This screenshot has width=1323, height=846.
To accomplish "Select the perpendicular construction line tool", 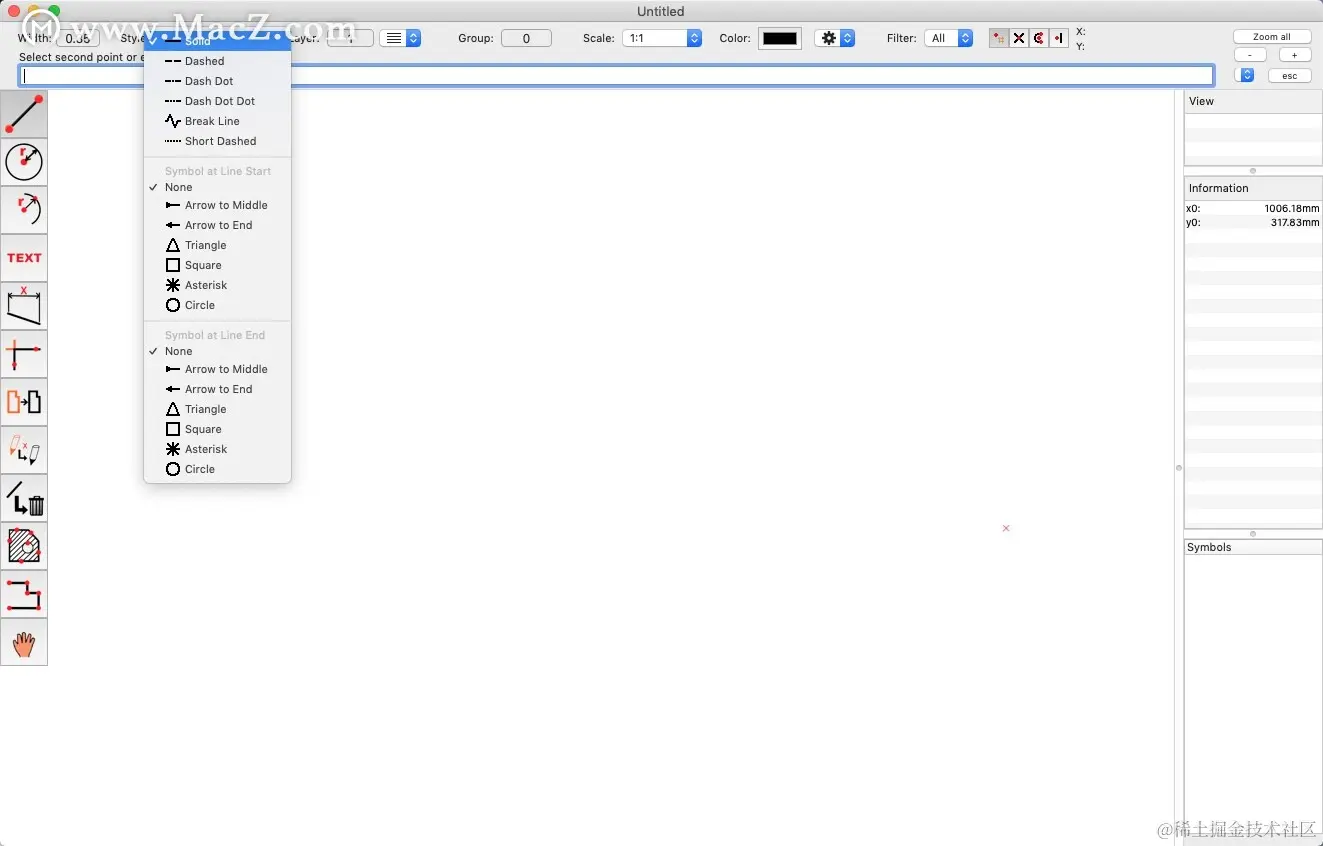I will click(24, 354).
